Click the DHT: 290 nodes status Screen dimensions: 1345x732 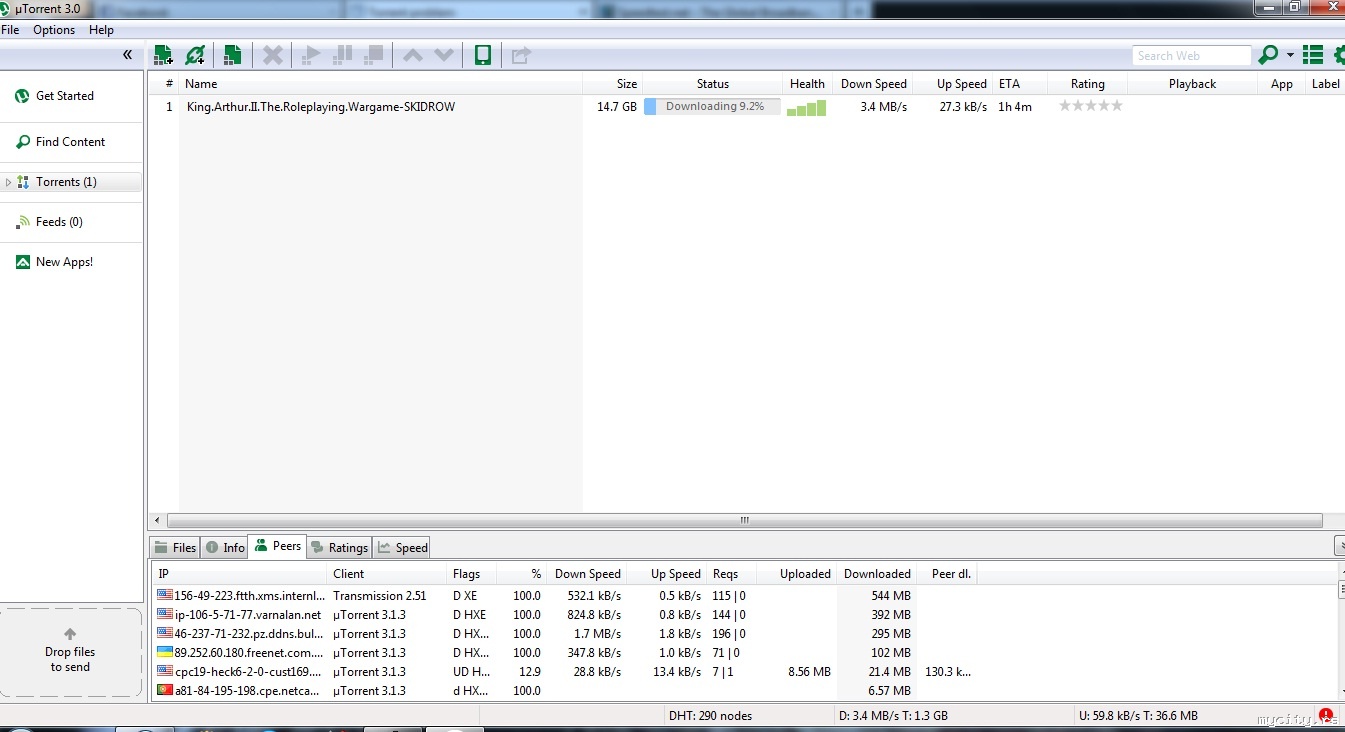[x=709, y=716]
